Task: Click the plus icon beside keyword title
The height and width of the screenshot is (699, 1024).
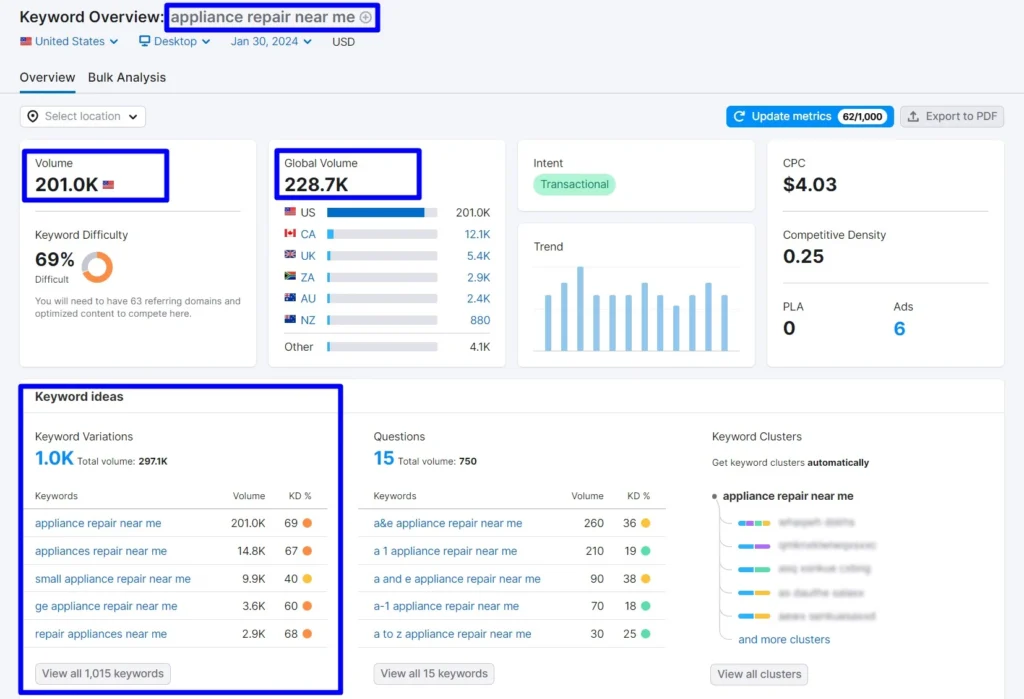Action: 366,17
